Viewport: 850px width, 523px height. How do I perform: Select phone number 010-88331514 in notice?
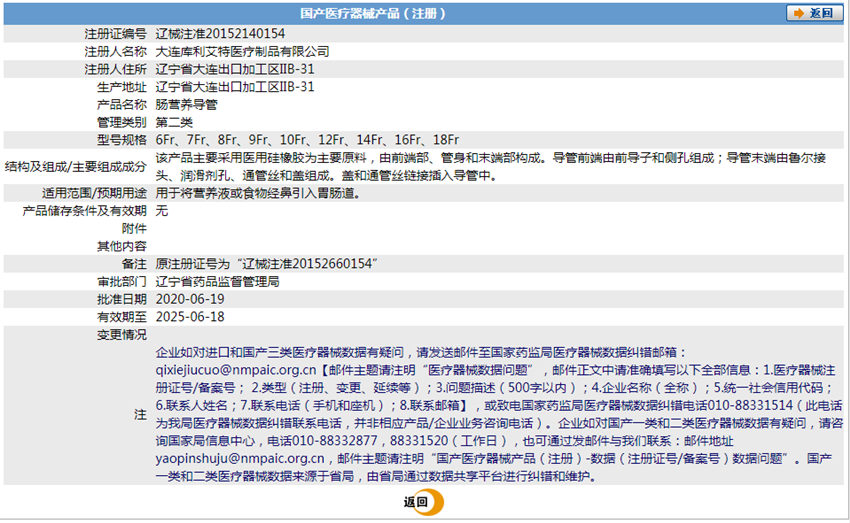[750, 405]
